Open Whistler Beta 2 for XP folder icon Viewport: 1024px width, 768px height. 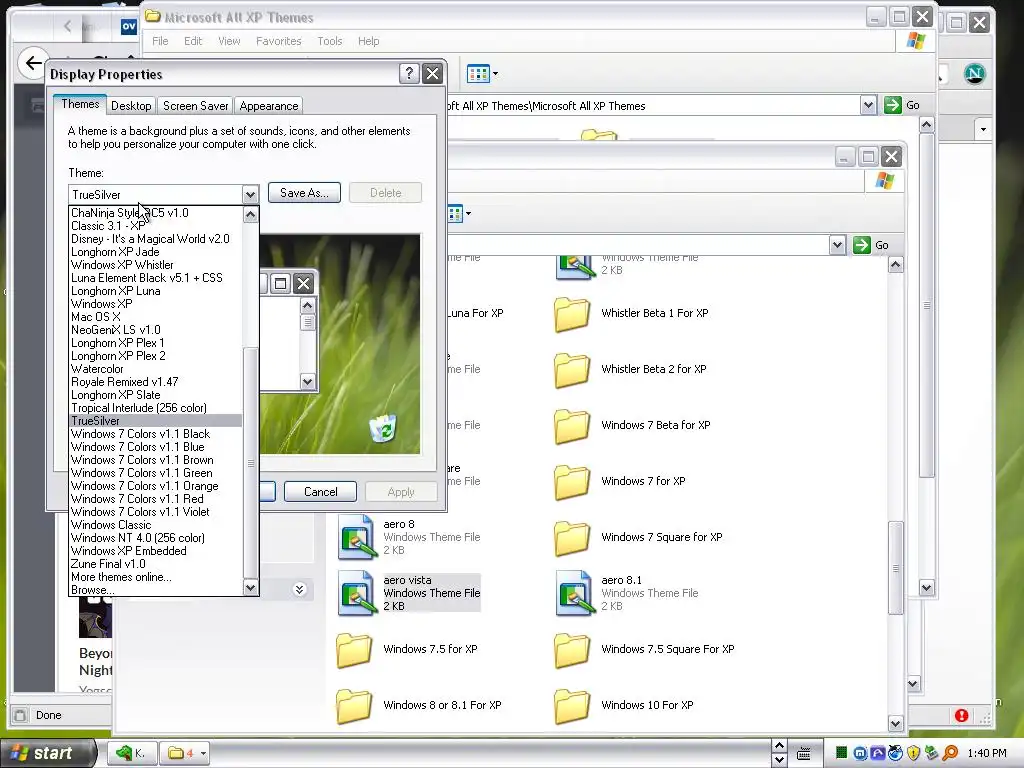click(x=572, y=370)
